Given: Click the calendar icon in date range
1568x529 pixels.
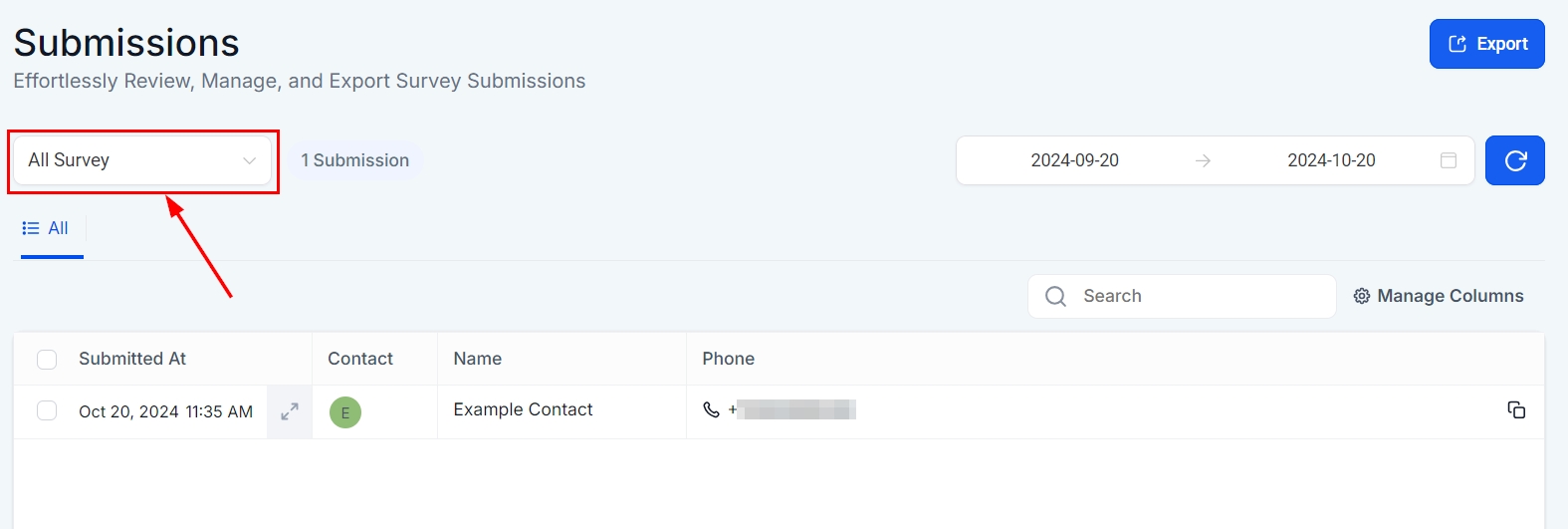Looking at the screenshot, I should 1449,160.
